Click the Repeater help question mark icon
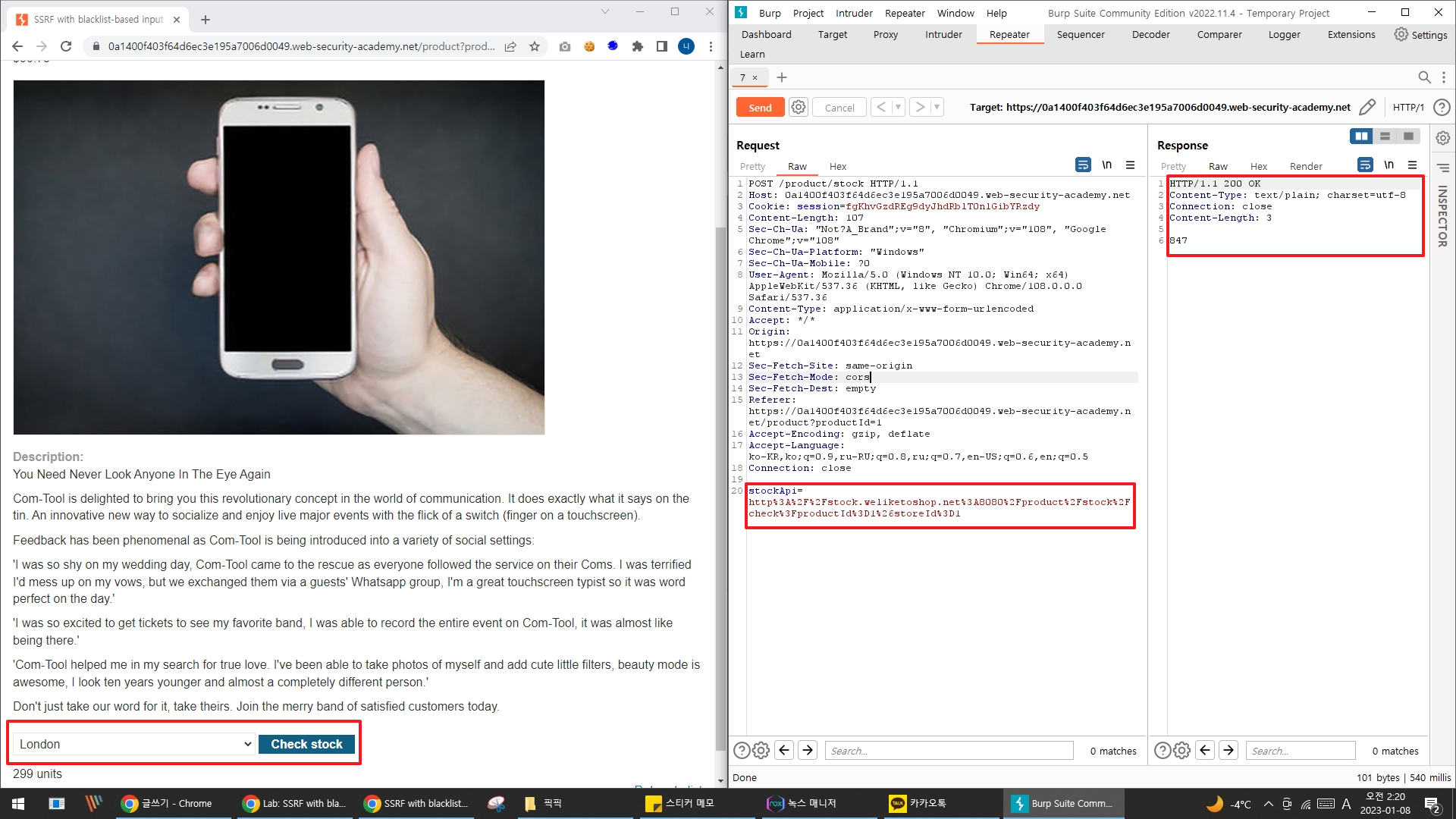Viewport: 1456px width, 819px height. [1442, 108]
